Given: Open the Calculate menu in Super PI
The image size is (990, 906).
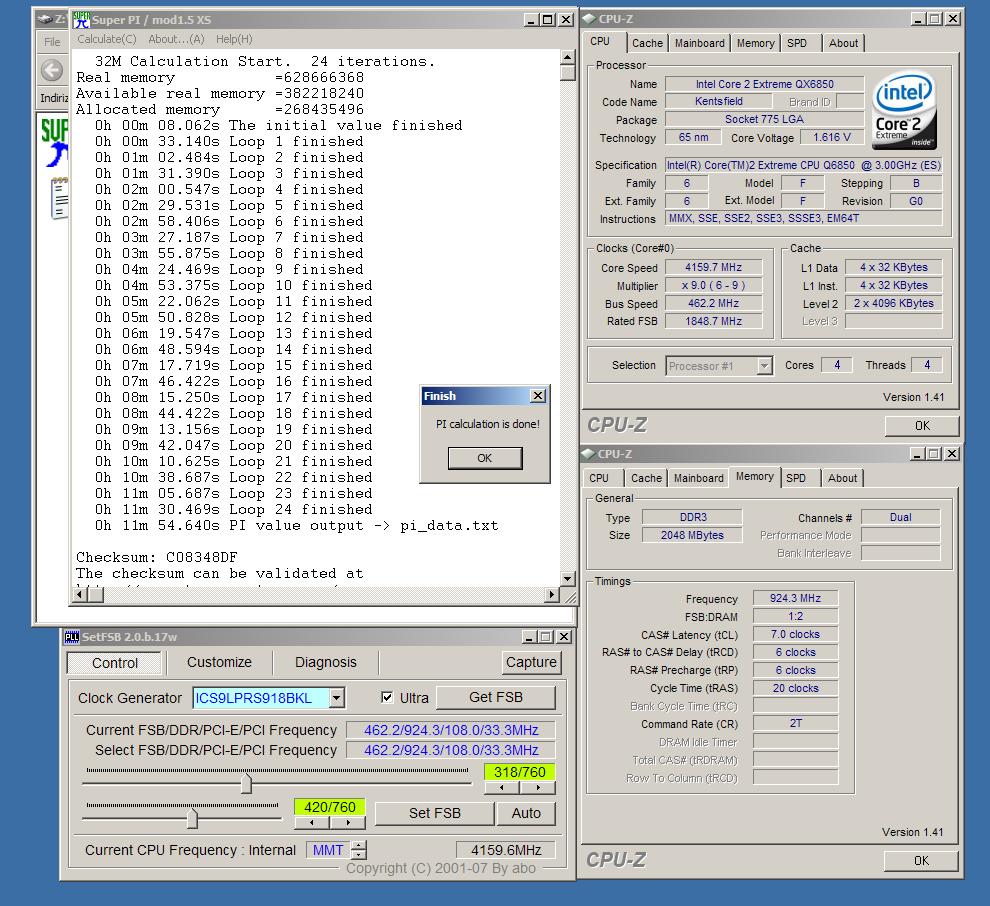Looking at the screenshot, I should pos(107,39).
